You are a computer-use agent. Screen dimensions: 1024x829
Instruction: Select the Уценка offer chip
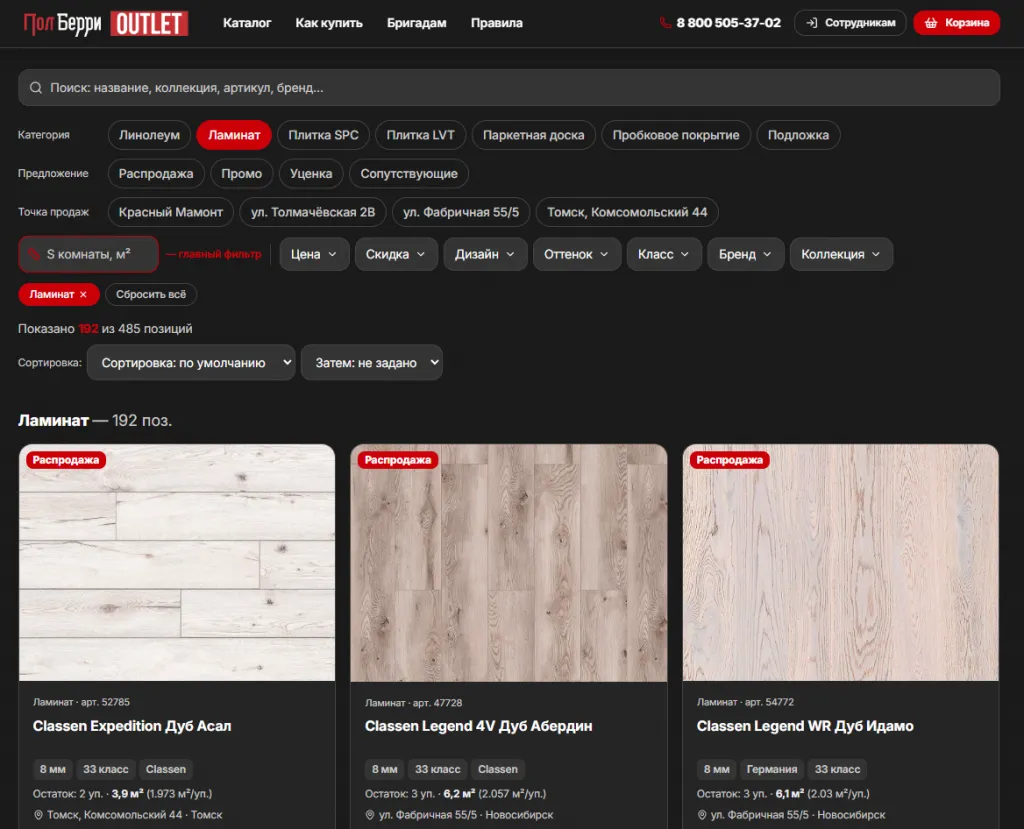[311, 174]
